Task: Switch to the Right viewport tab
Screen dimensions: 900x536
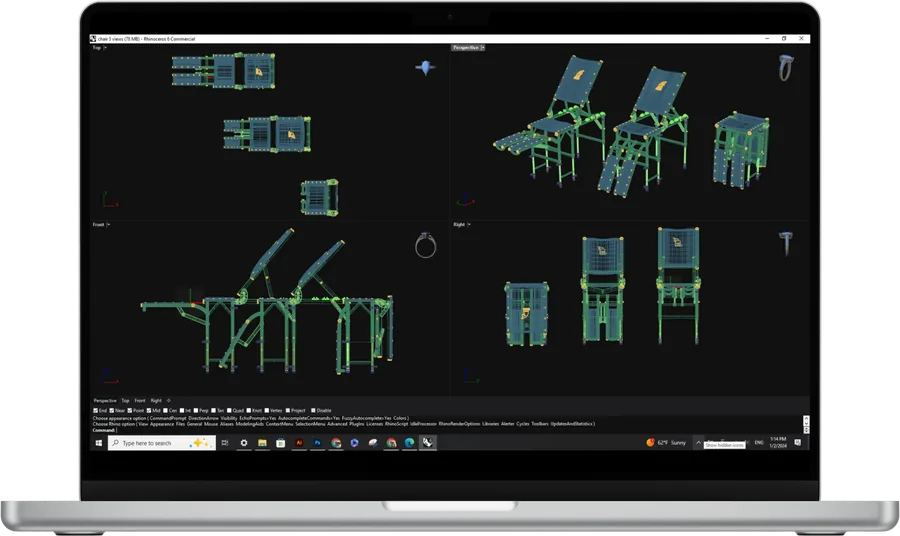Action: 156,401
